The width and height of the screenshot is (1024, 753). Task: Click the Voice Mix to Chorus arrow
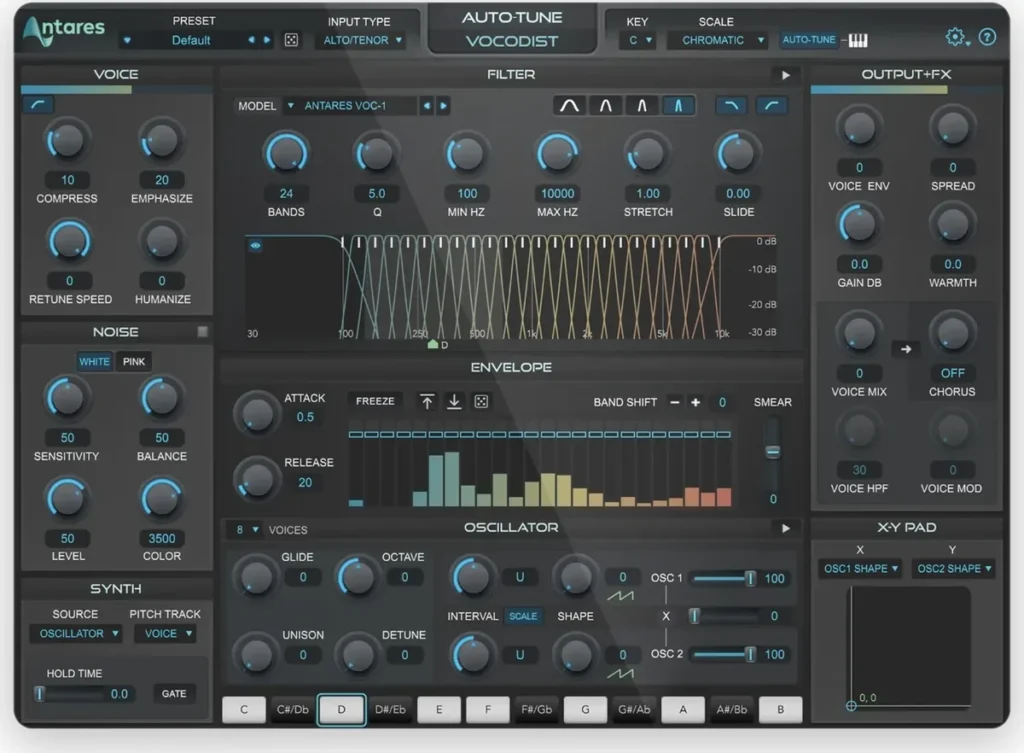click(906, 349)
